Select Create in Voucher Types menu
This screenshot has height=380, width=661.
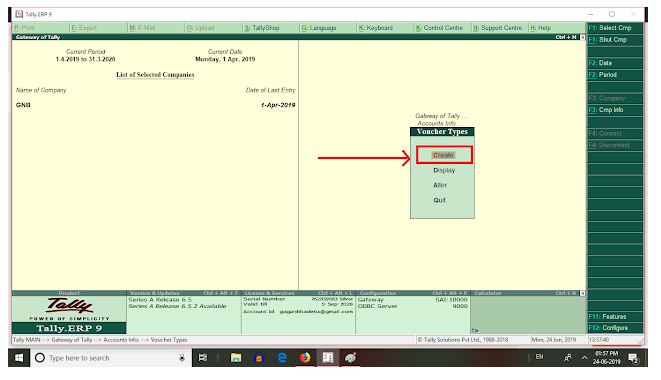[443, 155]
